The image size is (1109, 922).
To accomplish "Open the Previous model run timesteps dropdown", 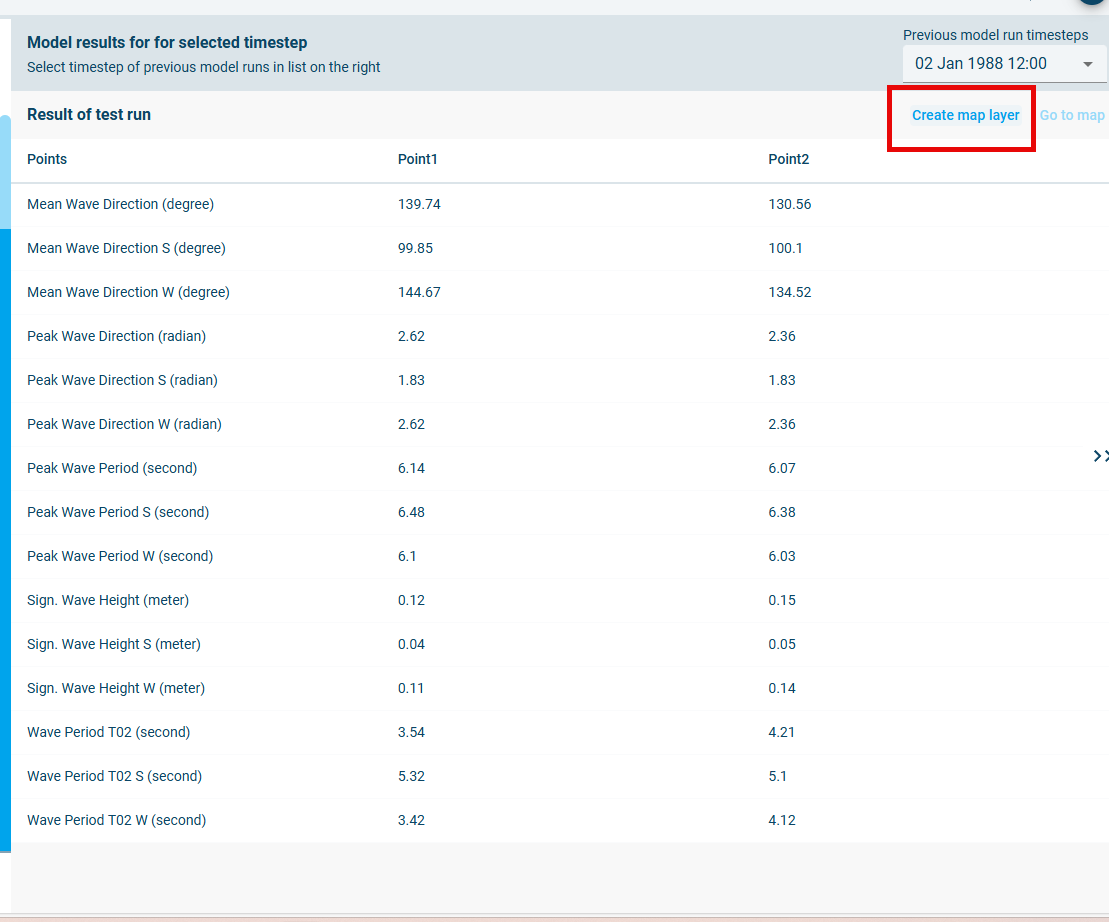I will click(x=1004, y=64).
